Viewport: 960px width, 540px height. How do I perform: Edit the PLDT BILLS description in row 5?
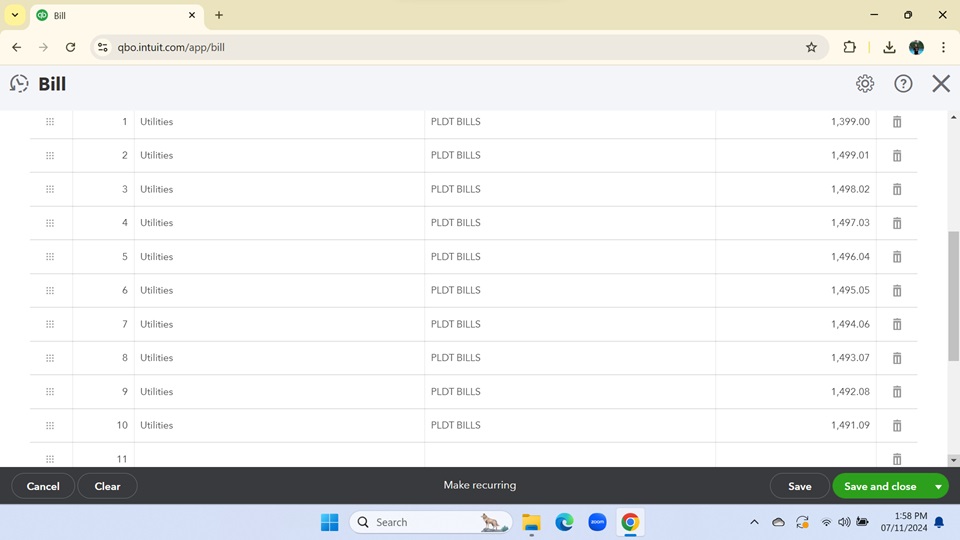pos(570,257)
